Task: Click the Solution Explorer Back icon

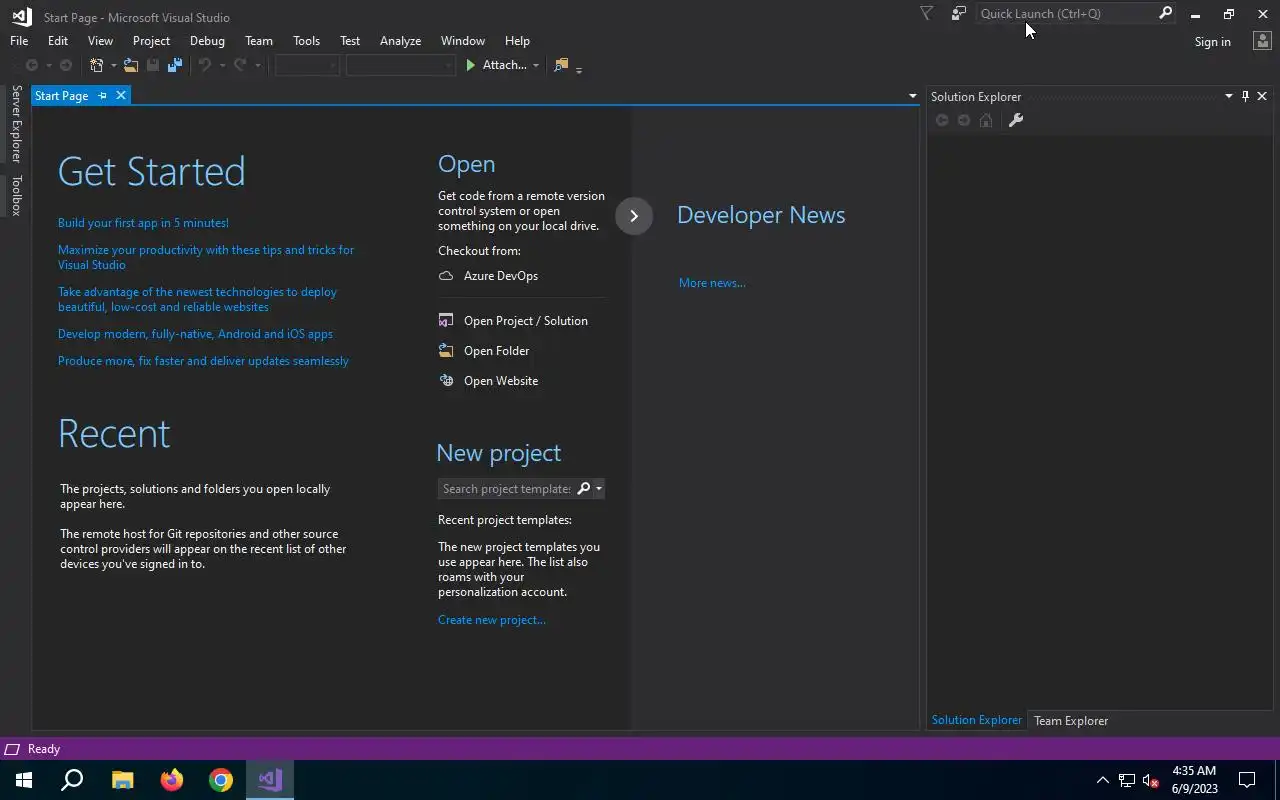Action: coord(942,120)
